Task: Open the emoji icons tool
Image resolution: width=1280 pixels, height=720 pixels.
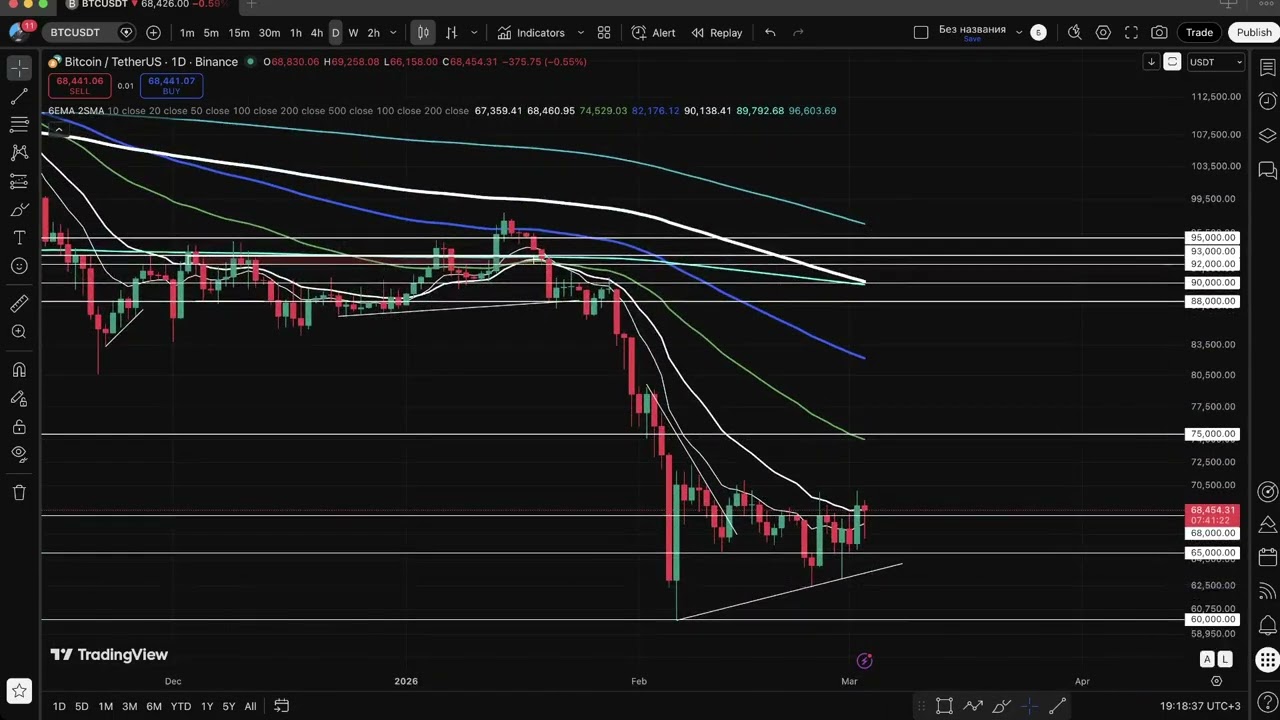Action: pos(19,266)
